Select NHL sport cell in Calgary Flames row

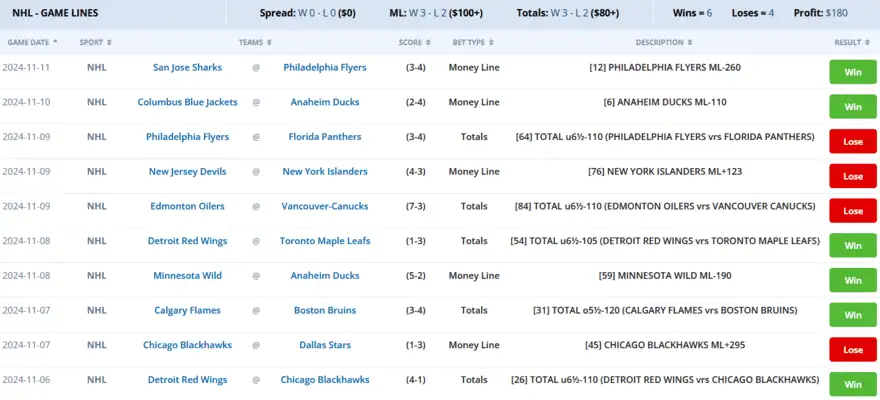[97, 311]
